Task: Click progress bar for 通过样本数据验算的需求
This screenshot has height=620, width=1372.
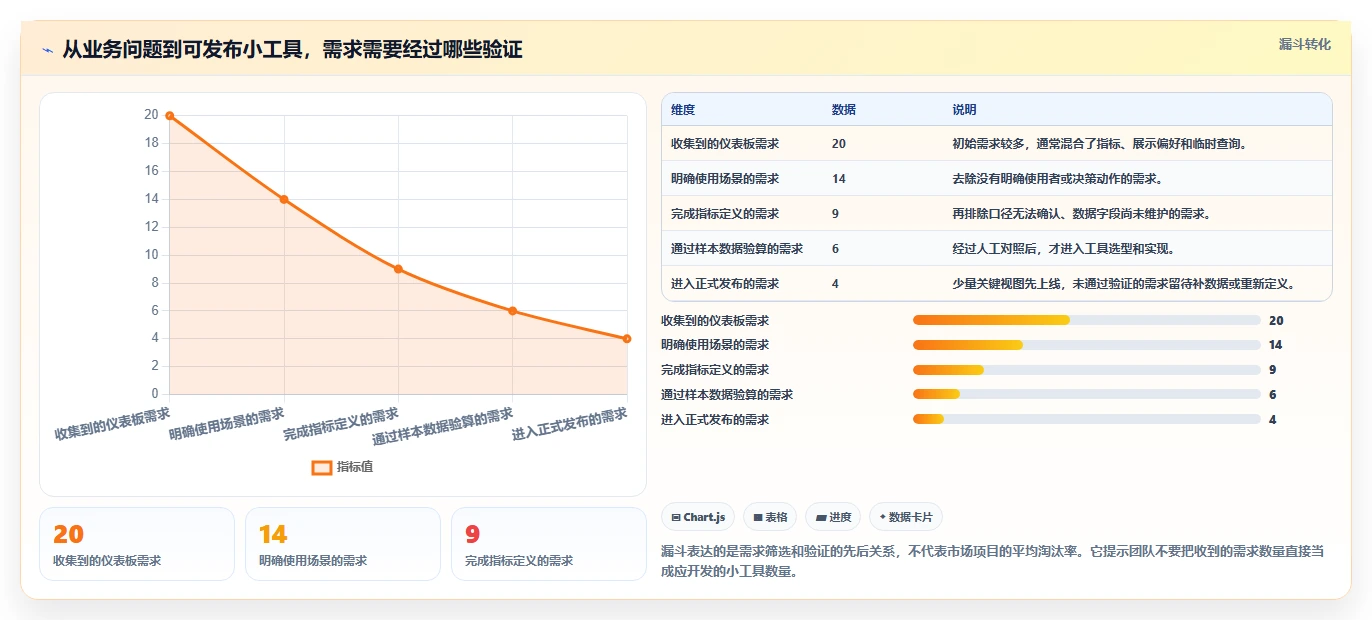Action: pos(1086,395)
